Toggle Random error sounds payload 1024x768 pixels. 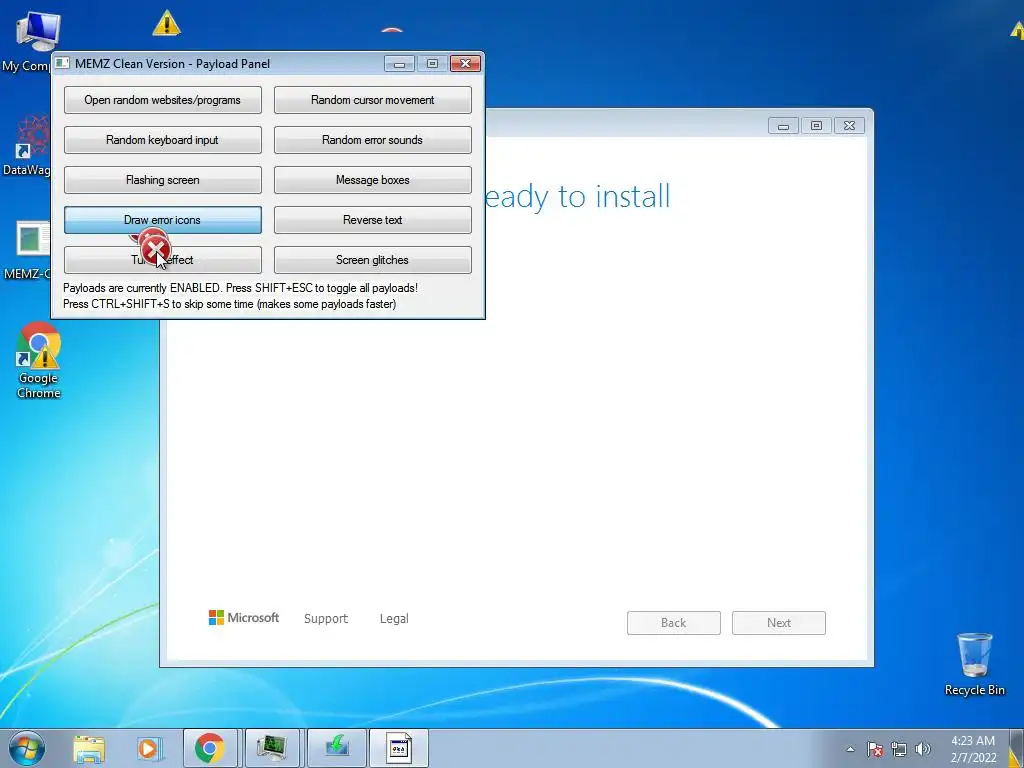point(372,140)
